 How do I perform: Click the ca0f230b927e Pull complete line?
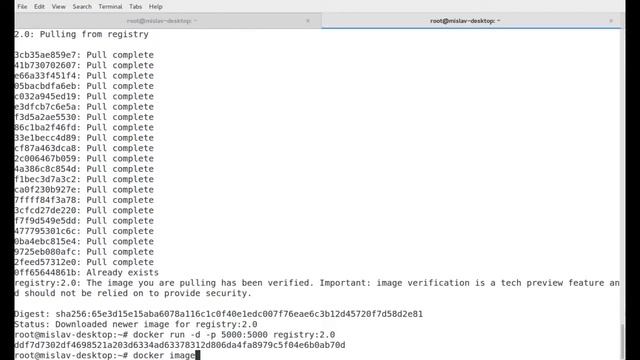coord(84,190)
